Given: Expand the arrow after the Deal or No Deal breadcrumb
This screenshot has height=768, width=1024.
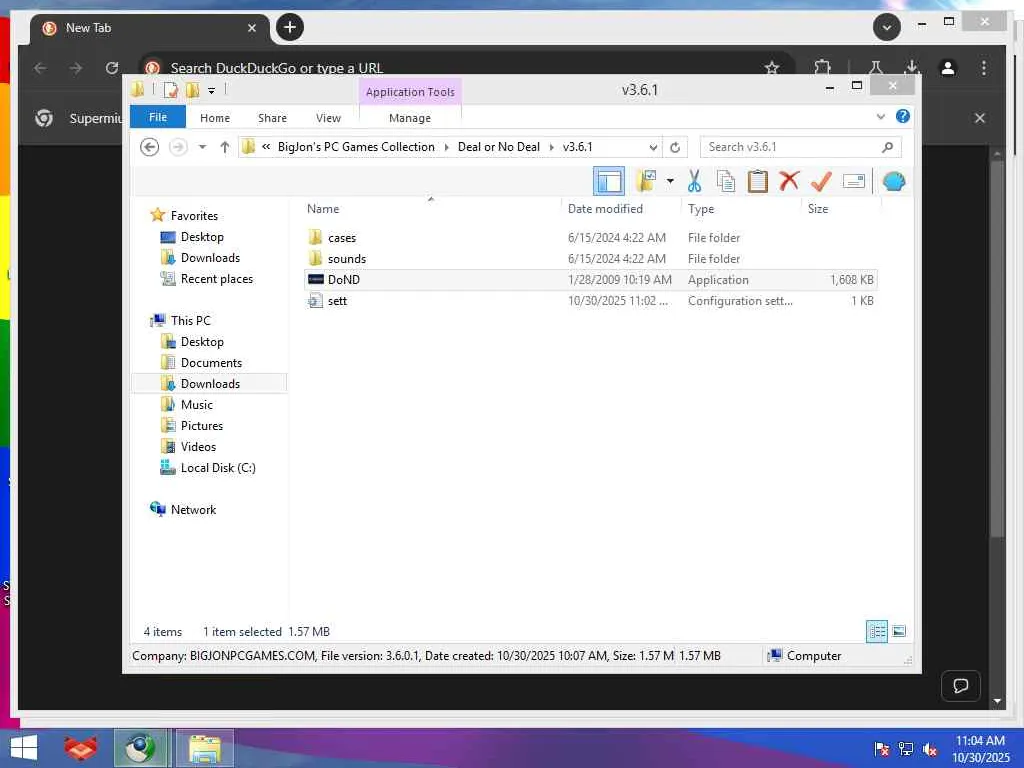Looking at the screenshot, I should [x=552, y=147].
